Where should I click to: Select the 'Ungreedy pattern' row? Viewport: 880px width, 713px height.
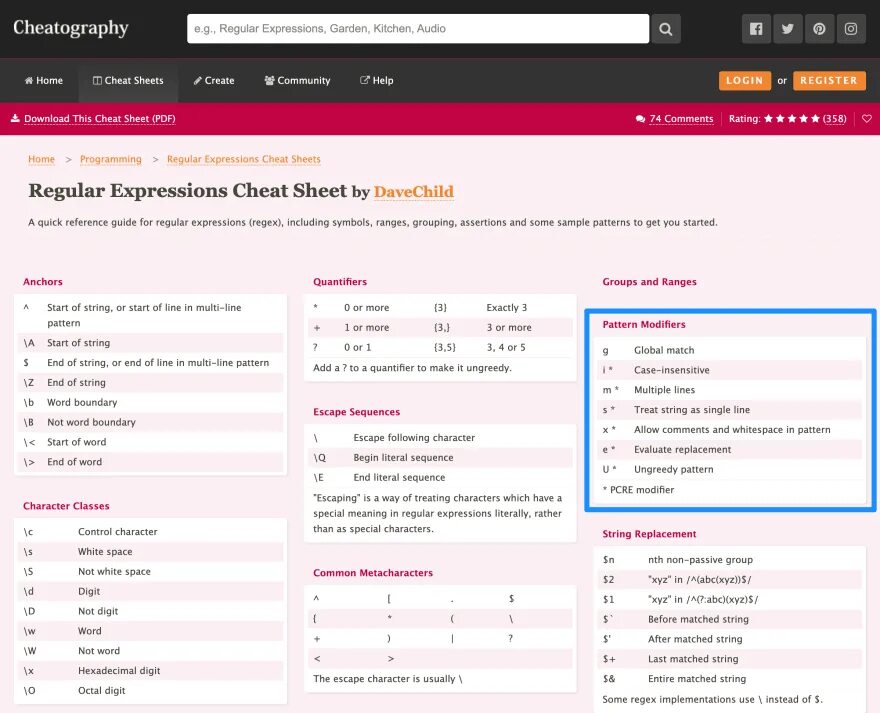(x=730, y=469)
